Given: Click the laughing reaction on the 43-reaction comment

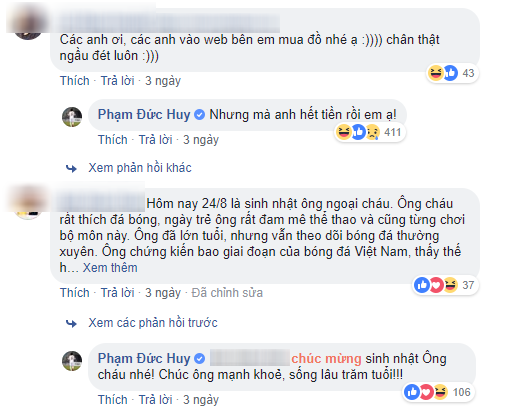Looking at the screenshot, I should [x=435, y=73].
